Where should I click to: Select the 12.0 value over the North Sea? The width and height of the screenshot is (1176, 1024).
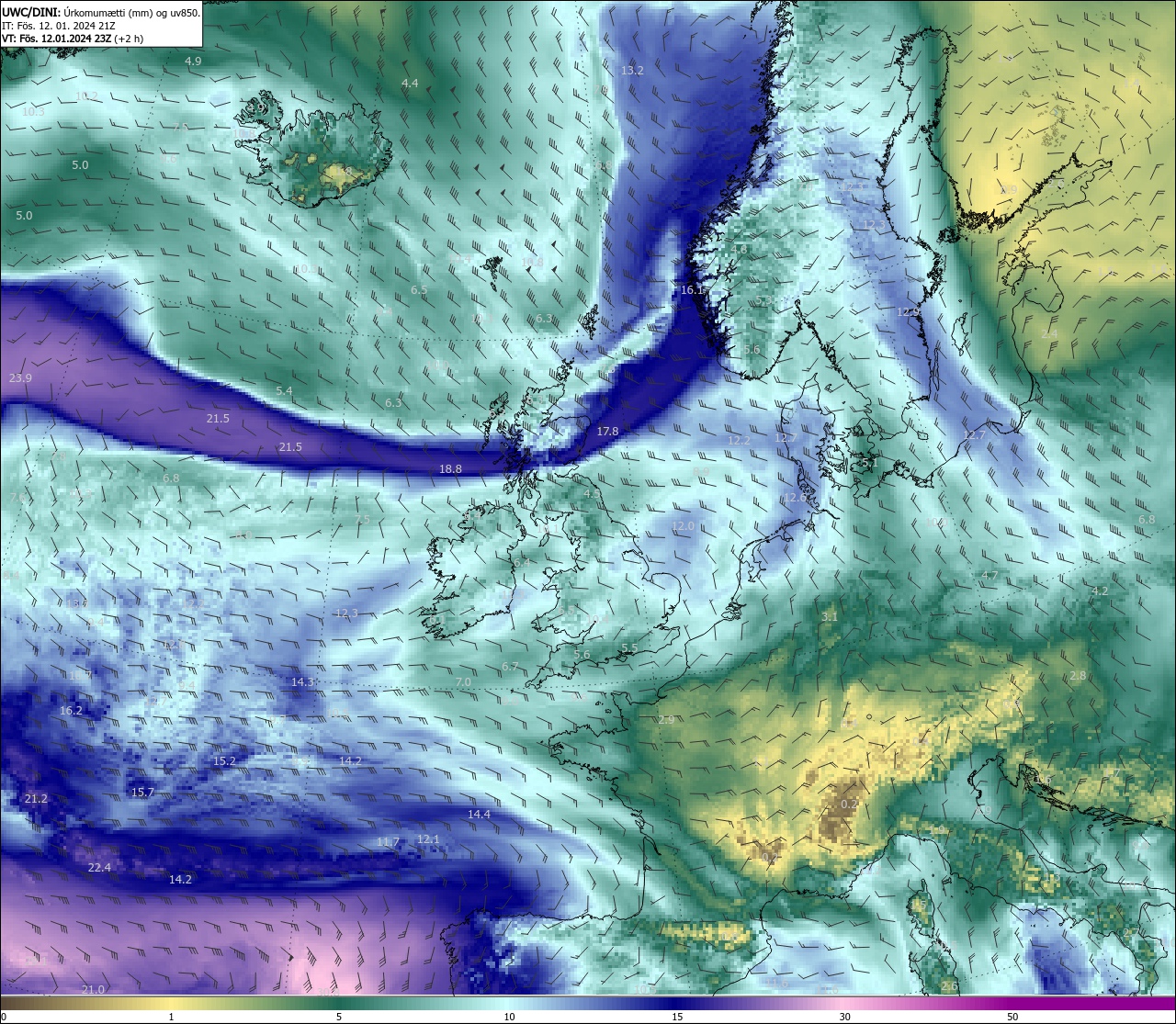pos(683,525)
